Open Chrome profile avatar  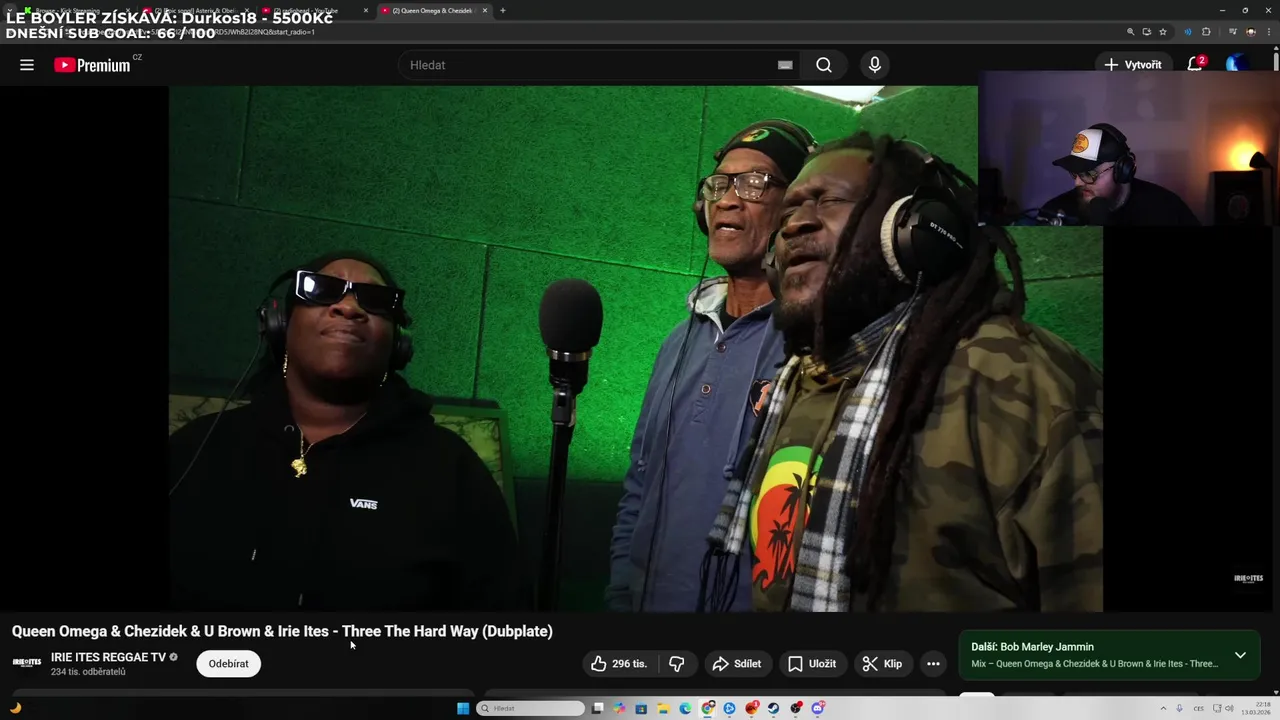[x=1251, y=32]
